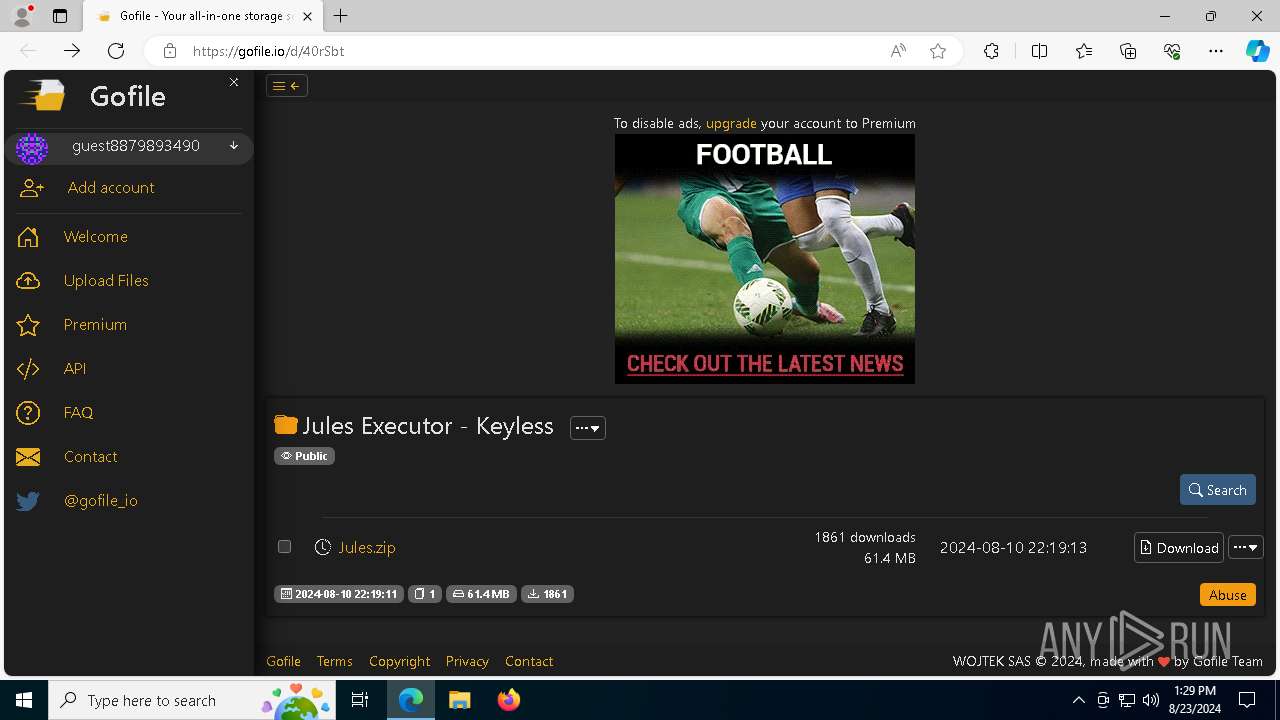Open the Windows Start menu

pos(24,700)
